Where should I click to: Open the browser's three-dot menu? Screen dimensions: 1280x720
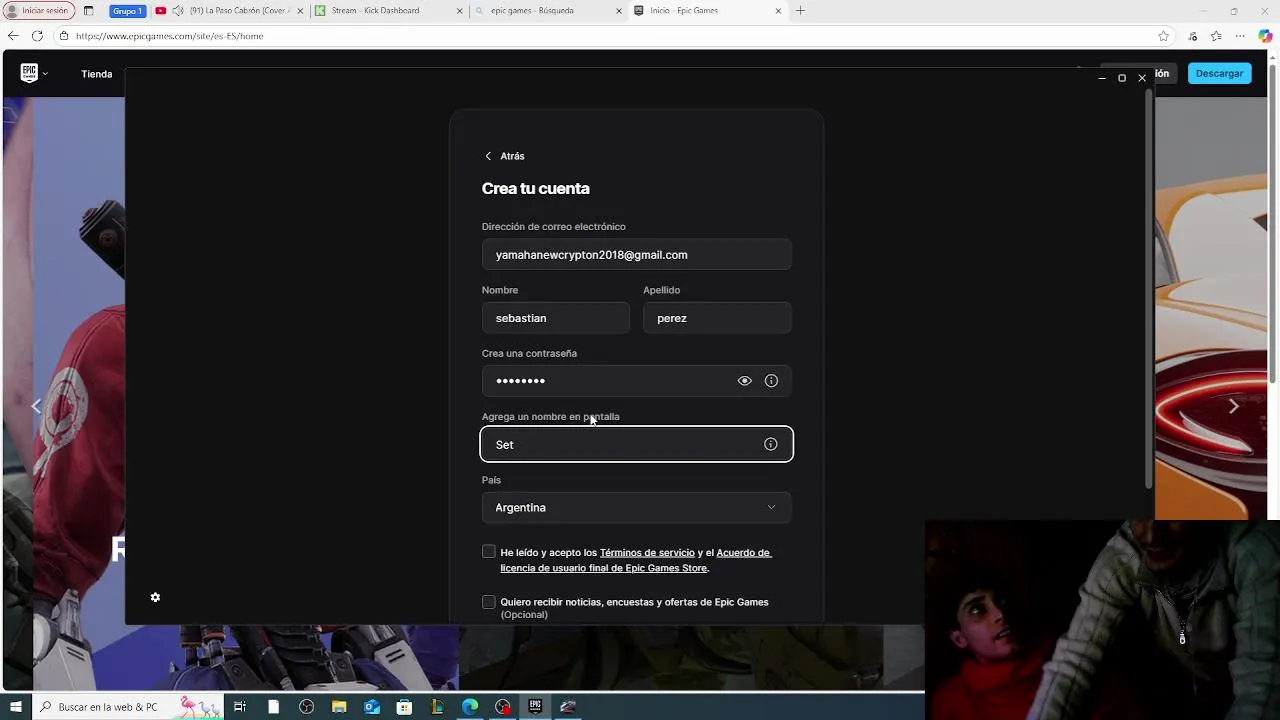[1240, 36]
